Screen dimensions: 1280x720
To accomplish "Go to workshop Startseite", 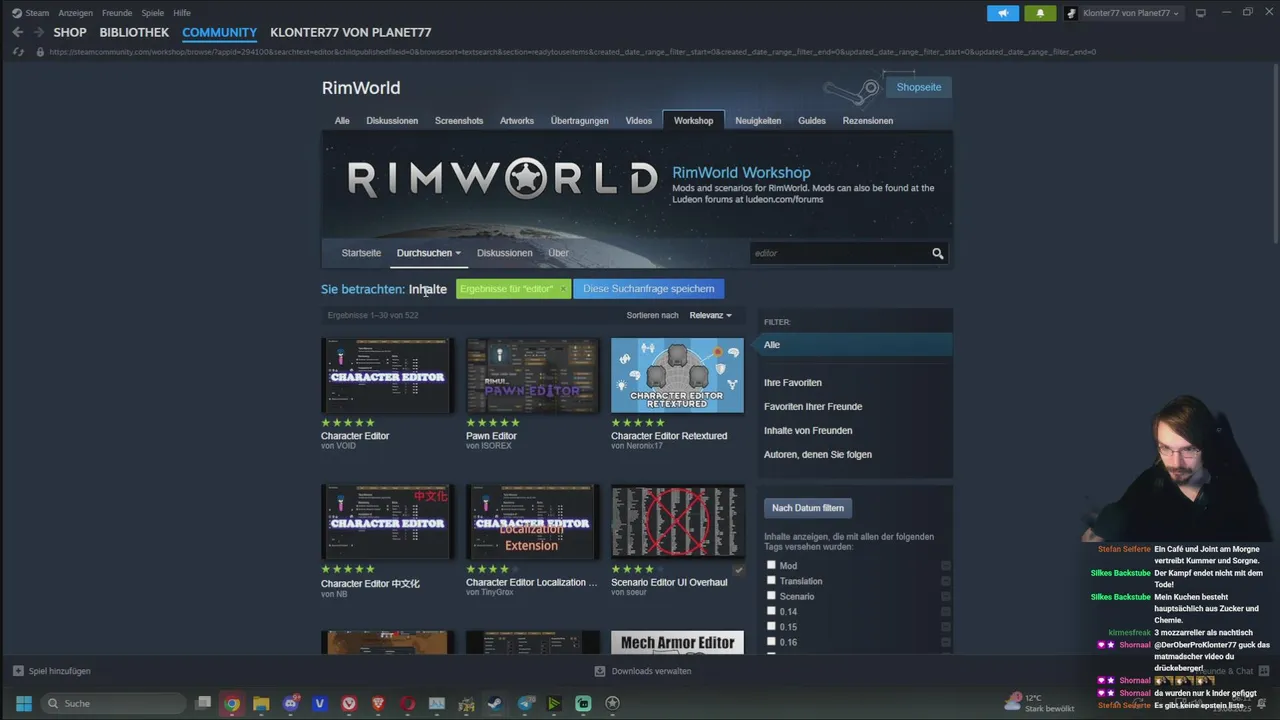I will pos(361,253).
